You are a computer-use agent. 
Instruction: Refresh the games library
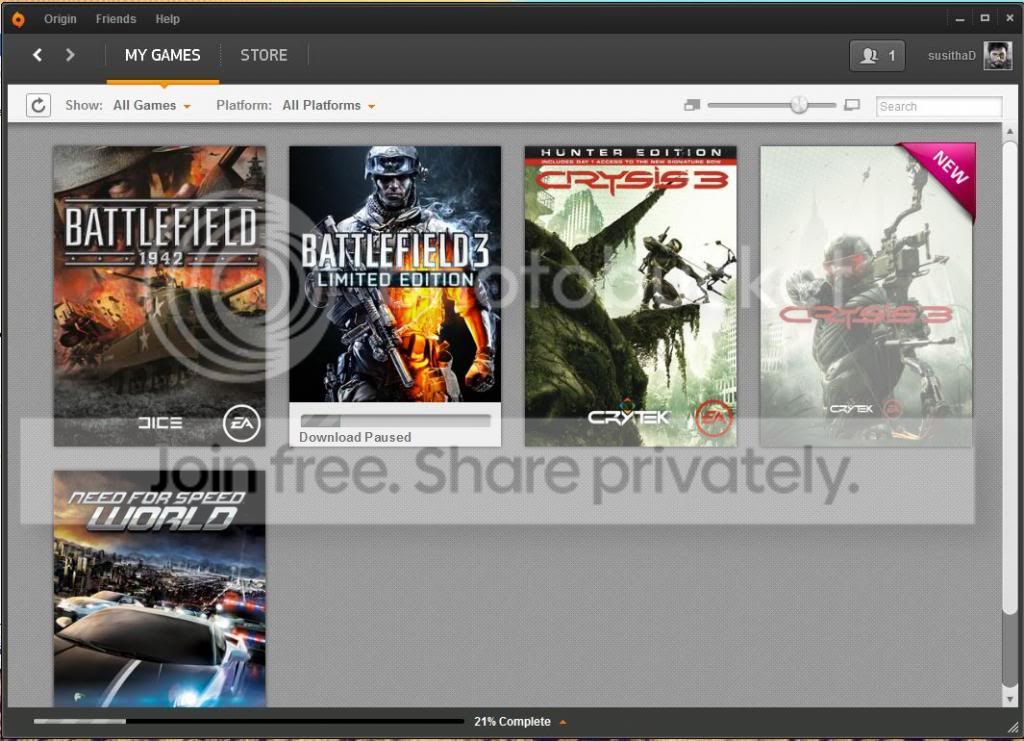coord(39,105)
